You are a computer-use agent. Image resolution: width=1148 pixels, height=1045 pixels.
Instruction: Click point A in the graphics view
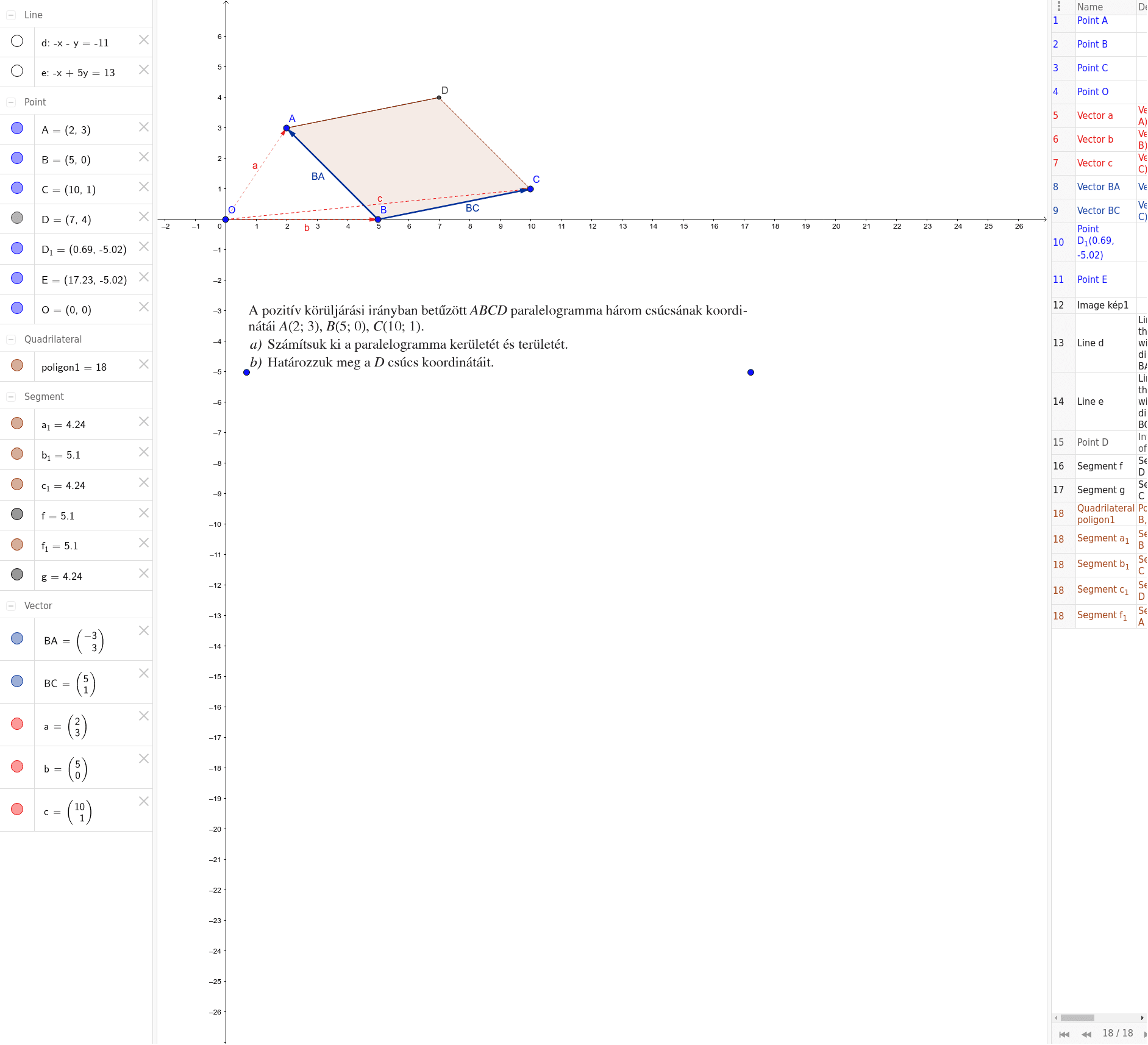tap(287, 128)
